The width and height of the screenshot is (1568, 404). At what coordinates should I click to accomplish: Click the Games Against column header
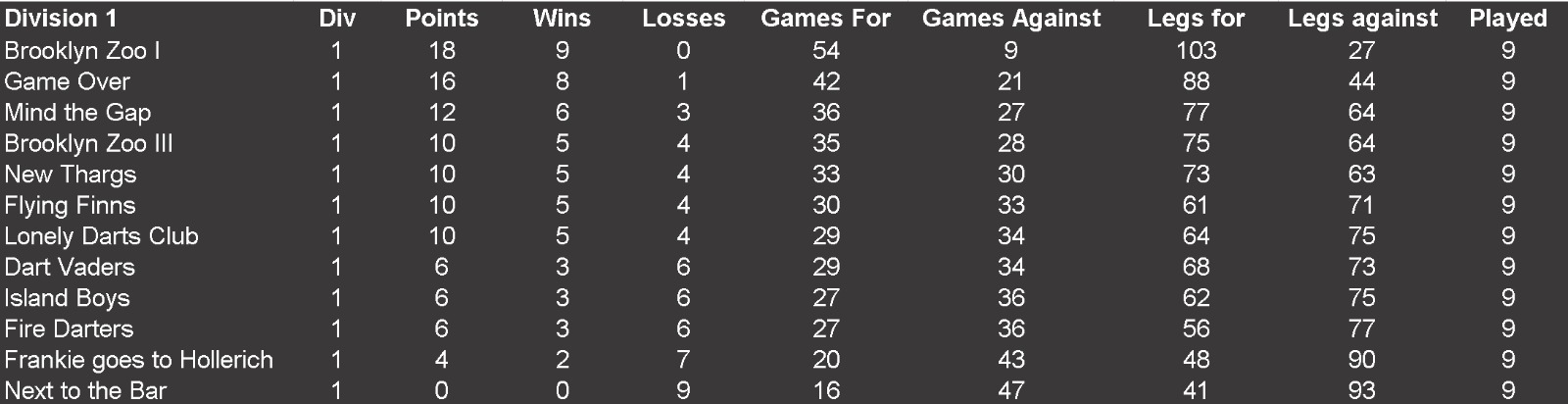(x=1011, y=19)
